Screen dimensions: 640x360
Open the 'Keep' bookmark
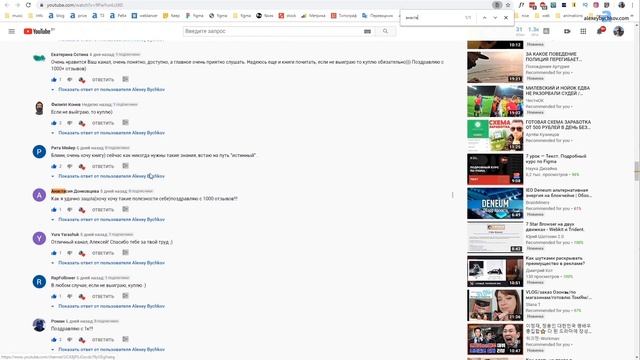[171, 16]
